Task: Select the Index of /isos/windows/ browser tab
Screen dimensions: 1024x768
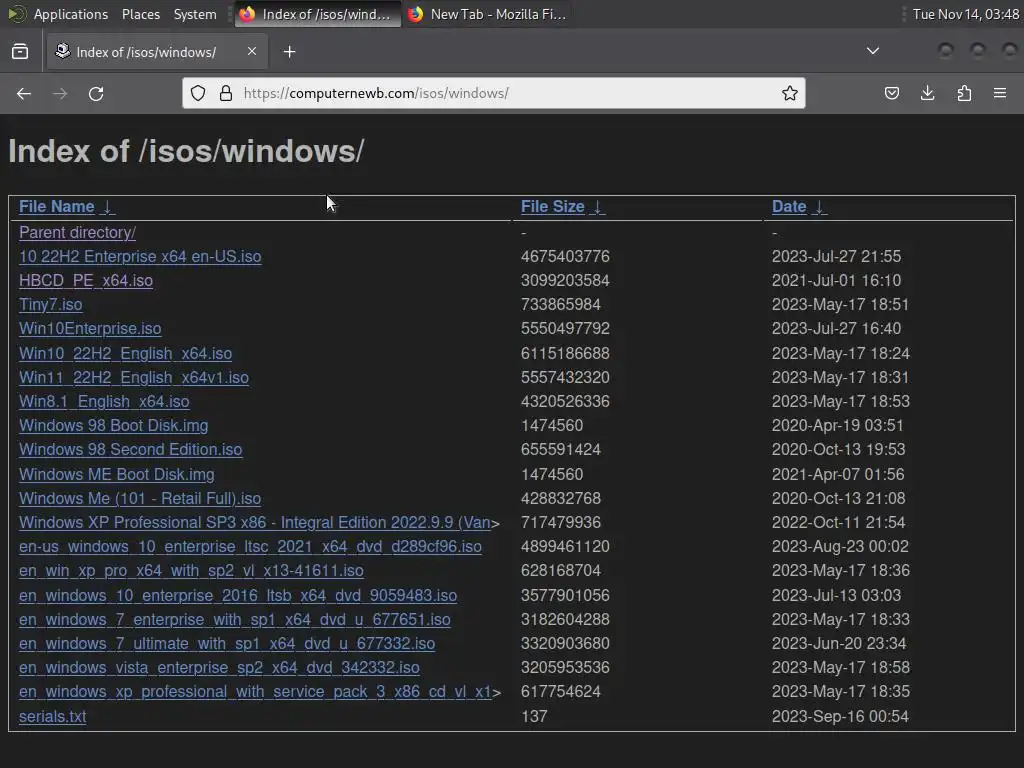Action: 157,52
